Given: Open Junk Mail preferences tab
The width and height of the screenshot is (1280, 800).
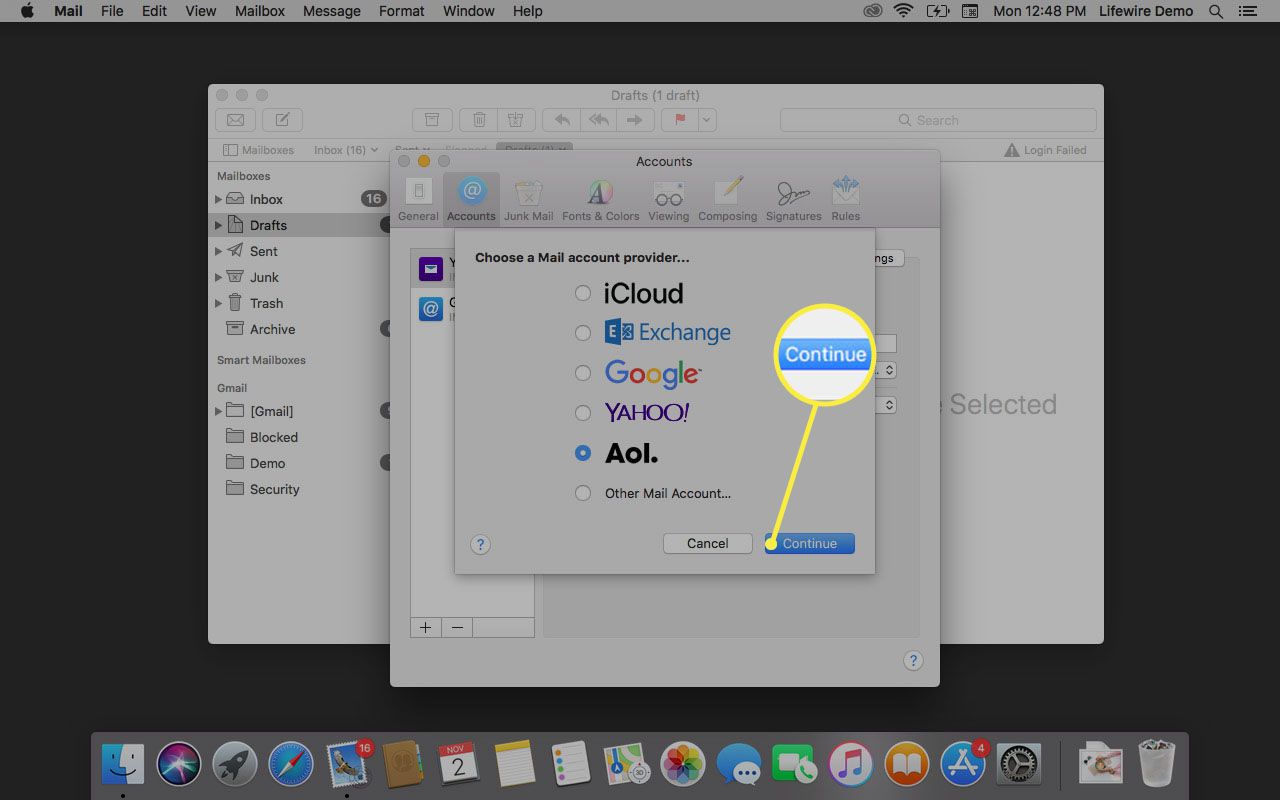Looking at the screenshot, I should (x=528, y=200).
